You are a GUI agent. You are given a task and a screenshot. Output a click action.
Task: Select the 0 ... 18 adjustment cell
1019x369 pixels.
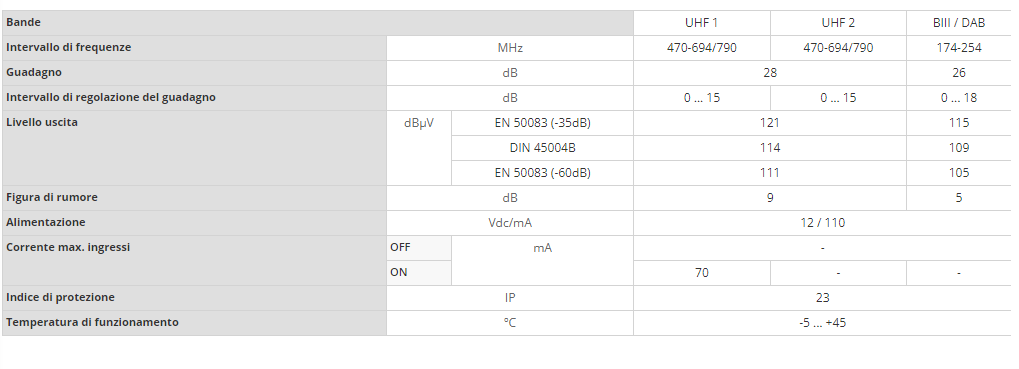pyautogui.click(x=959, y=97)
